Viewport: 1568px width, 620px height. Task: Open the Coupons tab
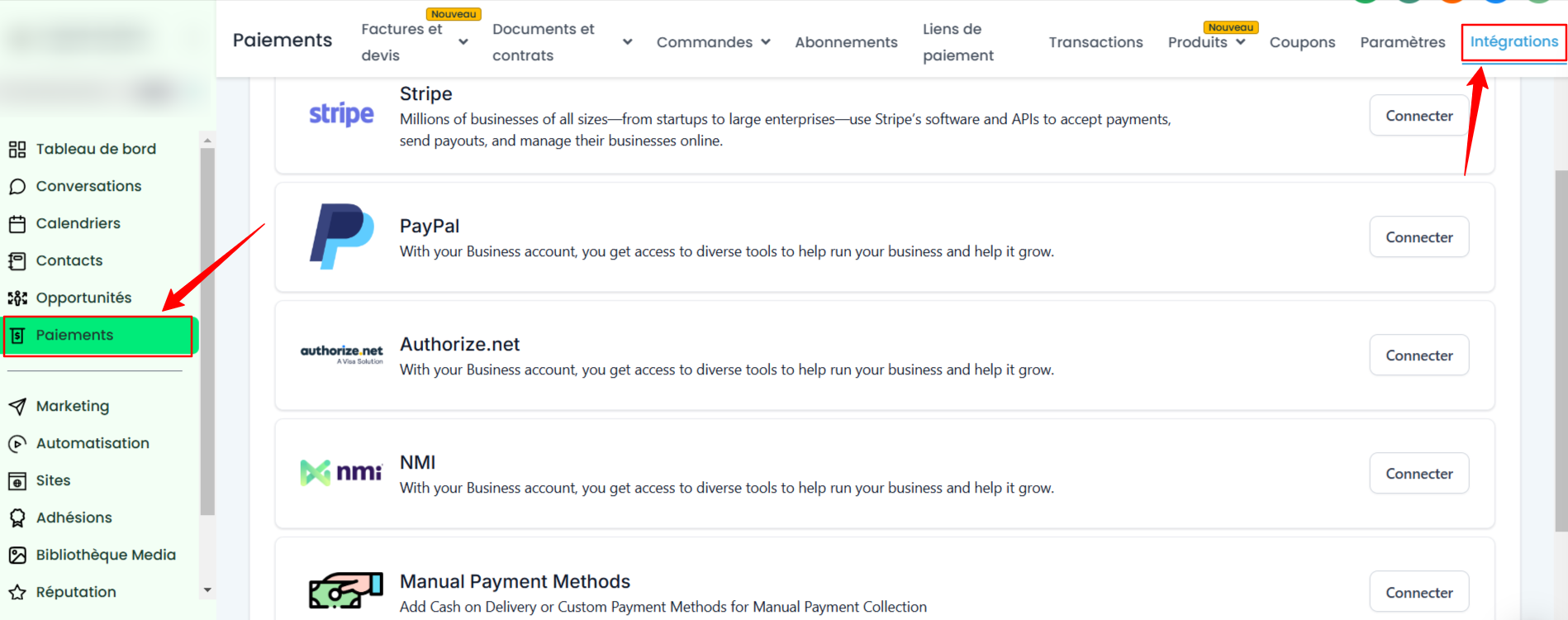(x=1302, y=42)
